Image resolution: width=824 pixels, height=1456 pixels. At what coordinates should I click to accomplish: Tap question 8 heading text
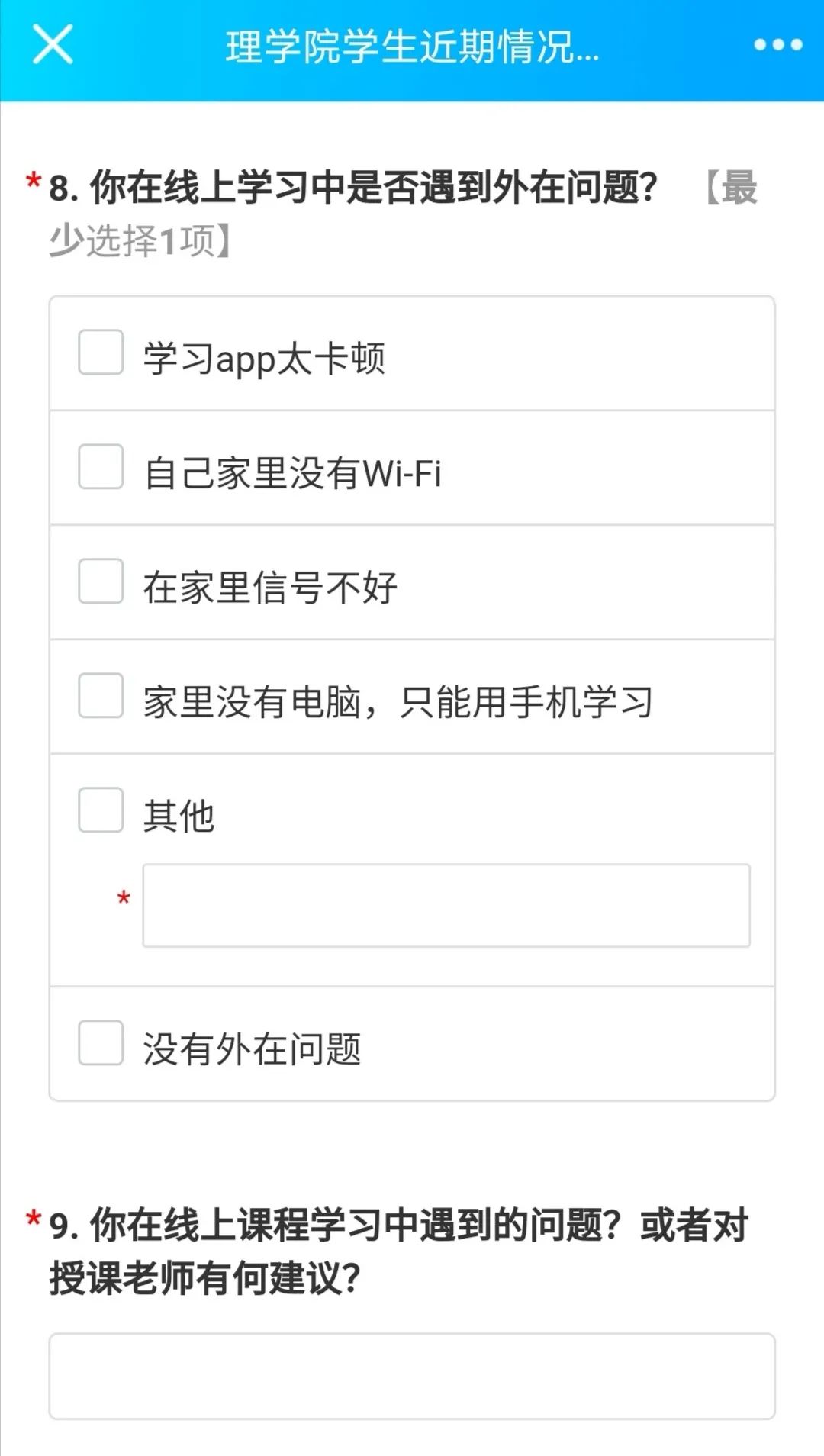(352, 188)
